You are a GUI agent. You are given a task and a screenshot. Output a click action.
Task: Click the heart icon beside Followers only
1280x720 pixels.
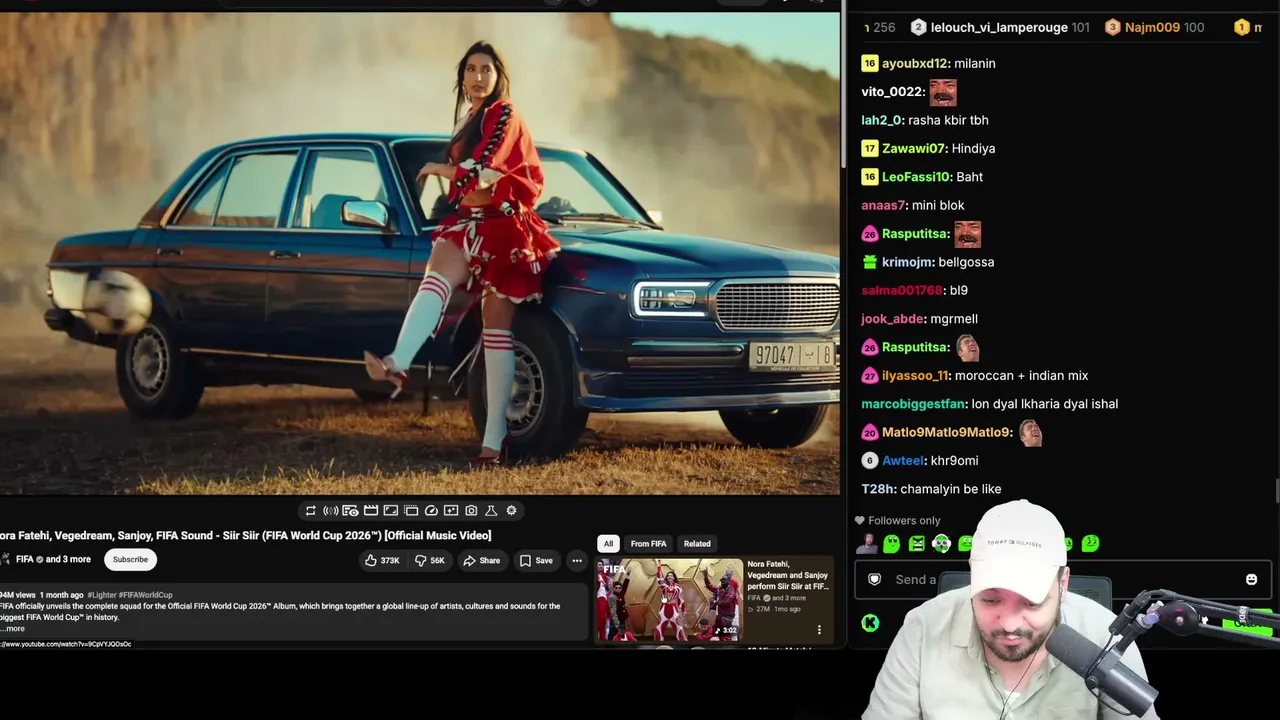[860, 520]
